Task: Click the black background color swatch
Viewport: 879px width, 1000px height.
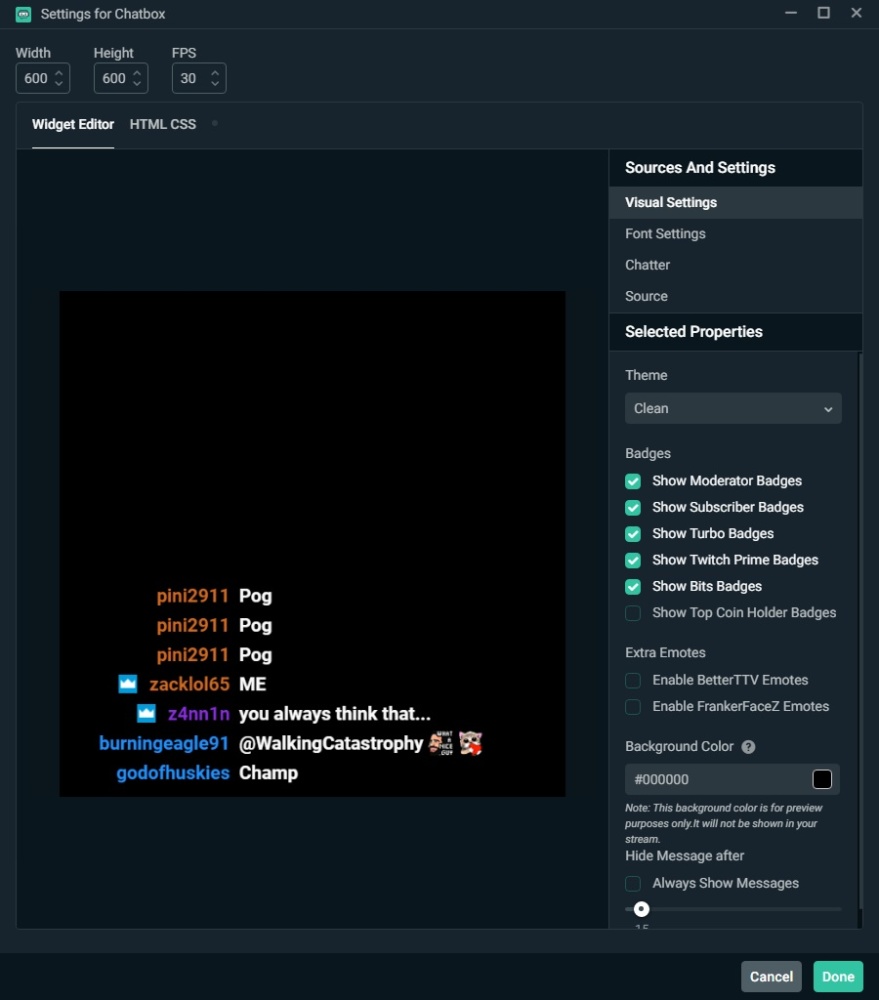Action: coord(822,779)
